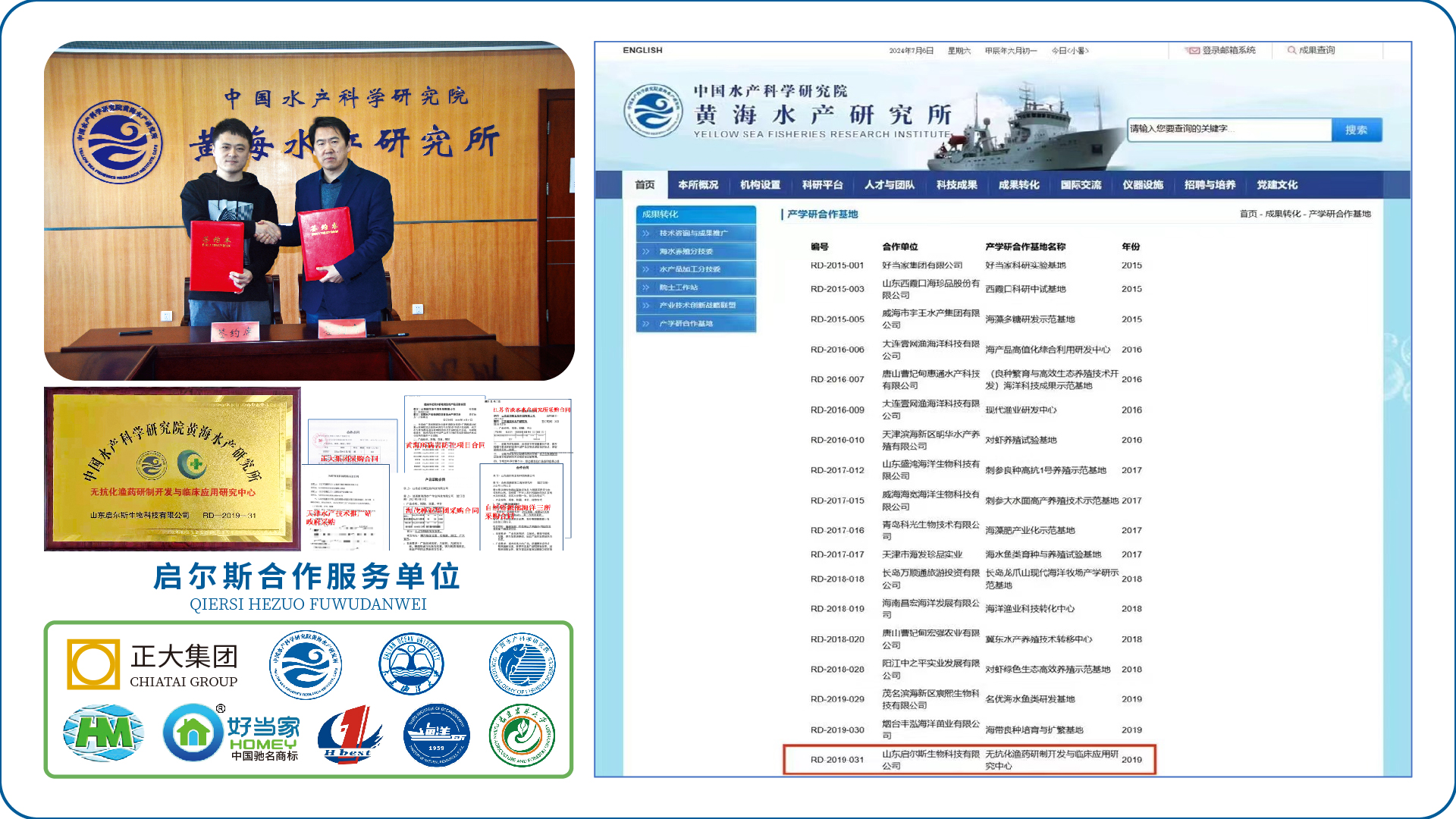The height and width of the screenshot is (819, 1456).
Task: Click the green HM logo
Action: [103, 733]
